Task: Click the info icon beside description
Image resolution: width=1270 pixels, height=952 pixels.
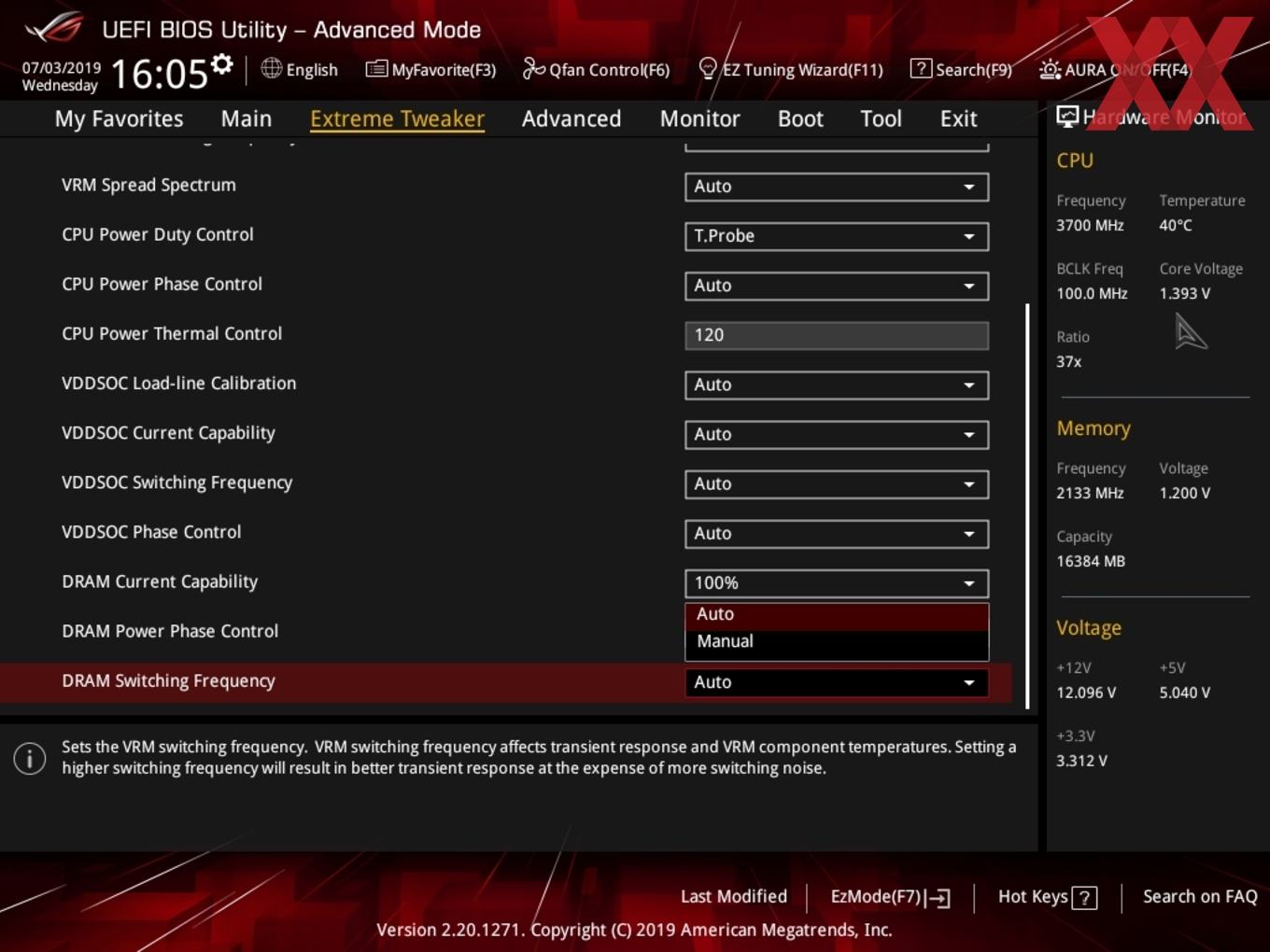Action: (x=30, y=758)
